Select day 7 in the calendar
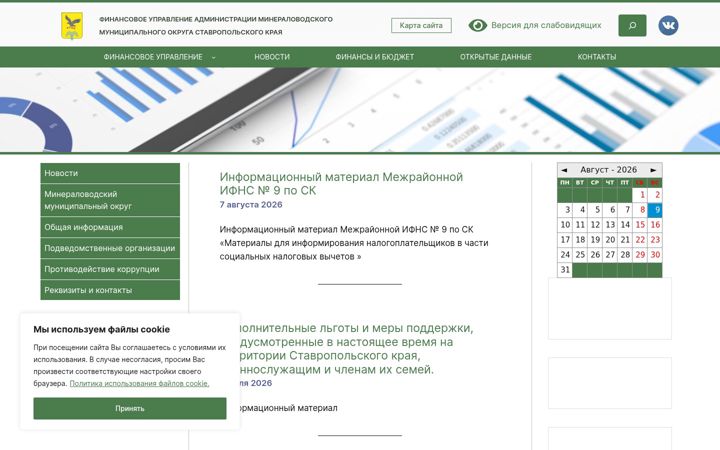The width and height of the screenshot is (720, 450). 625,210
